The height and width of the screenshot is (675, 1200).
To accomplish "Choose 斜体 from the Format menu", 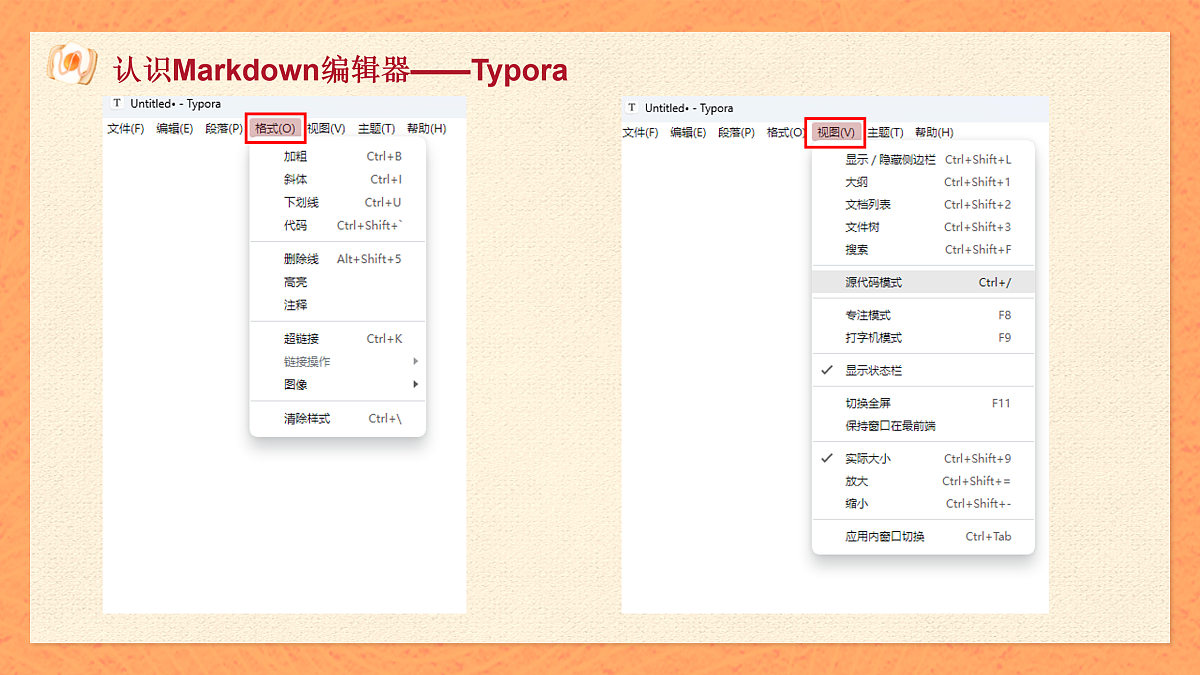I will point(338,179).
